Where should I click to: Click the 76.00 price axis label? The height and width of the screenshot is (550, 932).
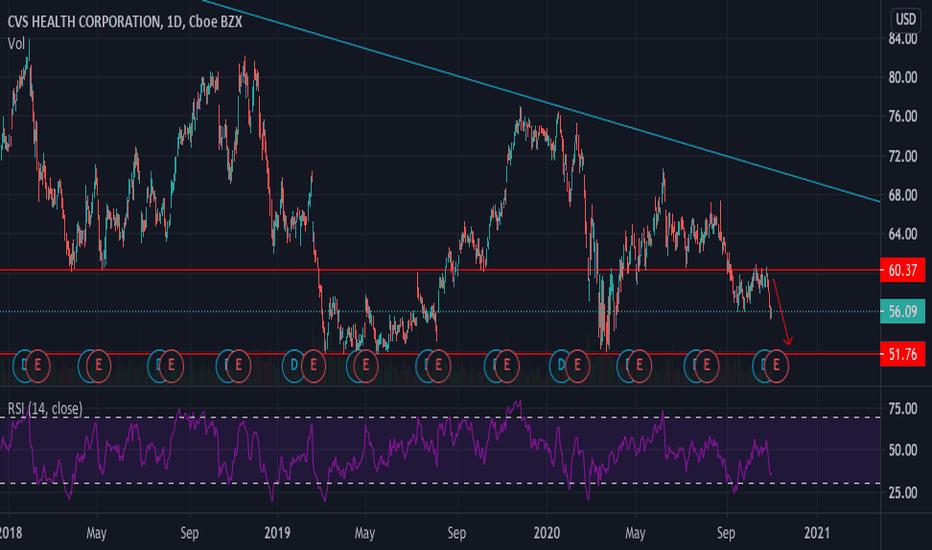pyautogui.click(x=902, y=117)
